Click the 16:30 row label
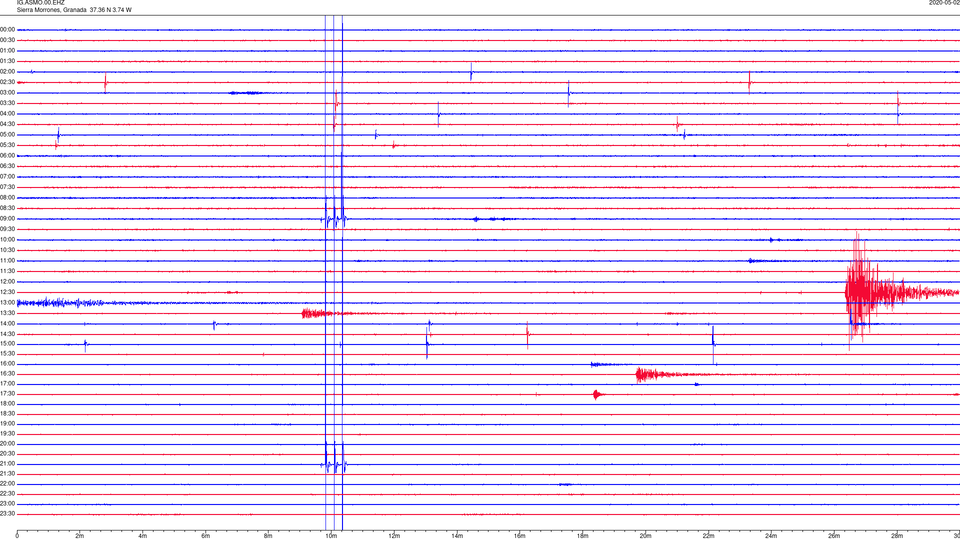Viewport: 960px width, 540px height. 7,373
